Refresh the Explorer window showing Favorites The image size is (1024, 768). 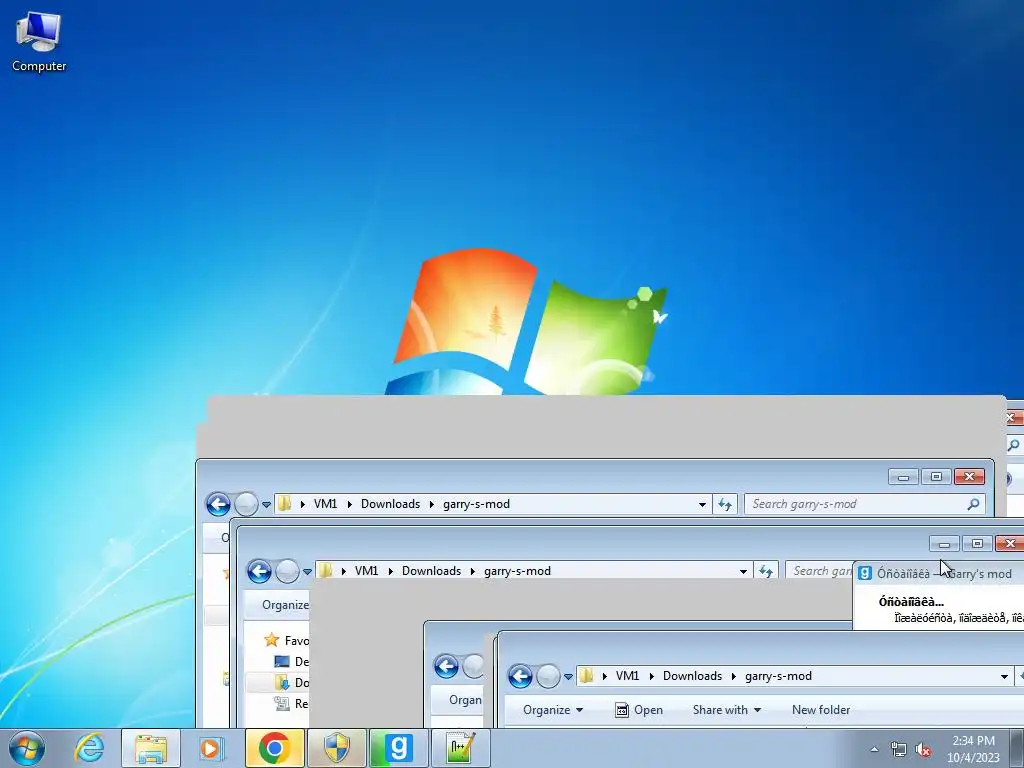coord(765,571)
